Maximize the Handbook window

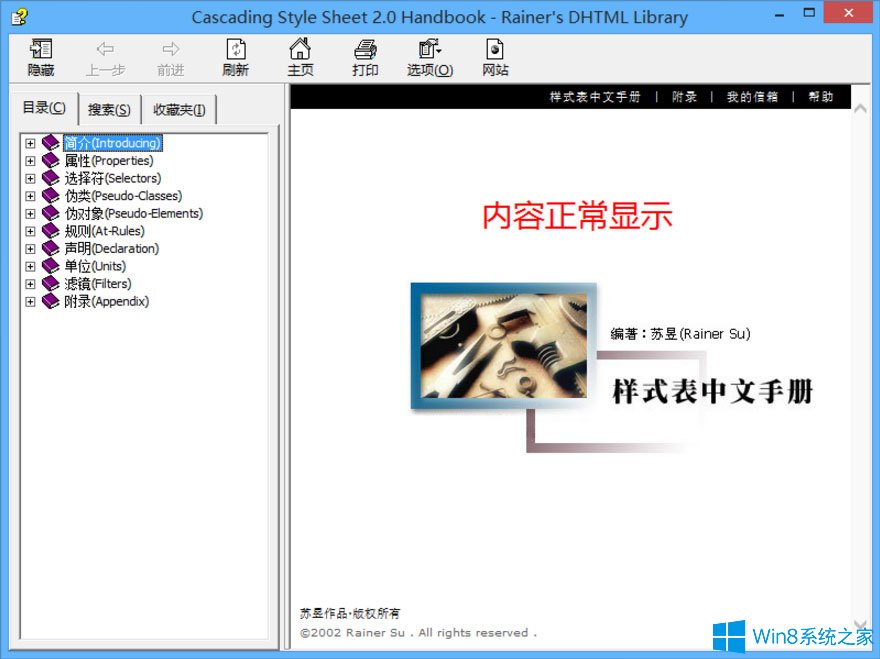point(809,13)
